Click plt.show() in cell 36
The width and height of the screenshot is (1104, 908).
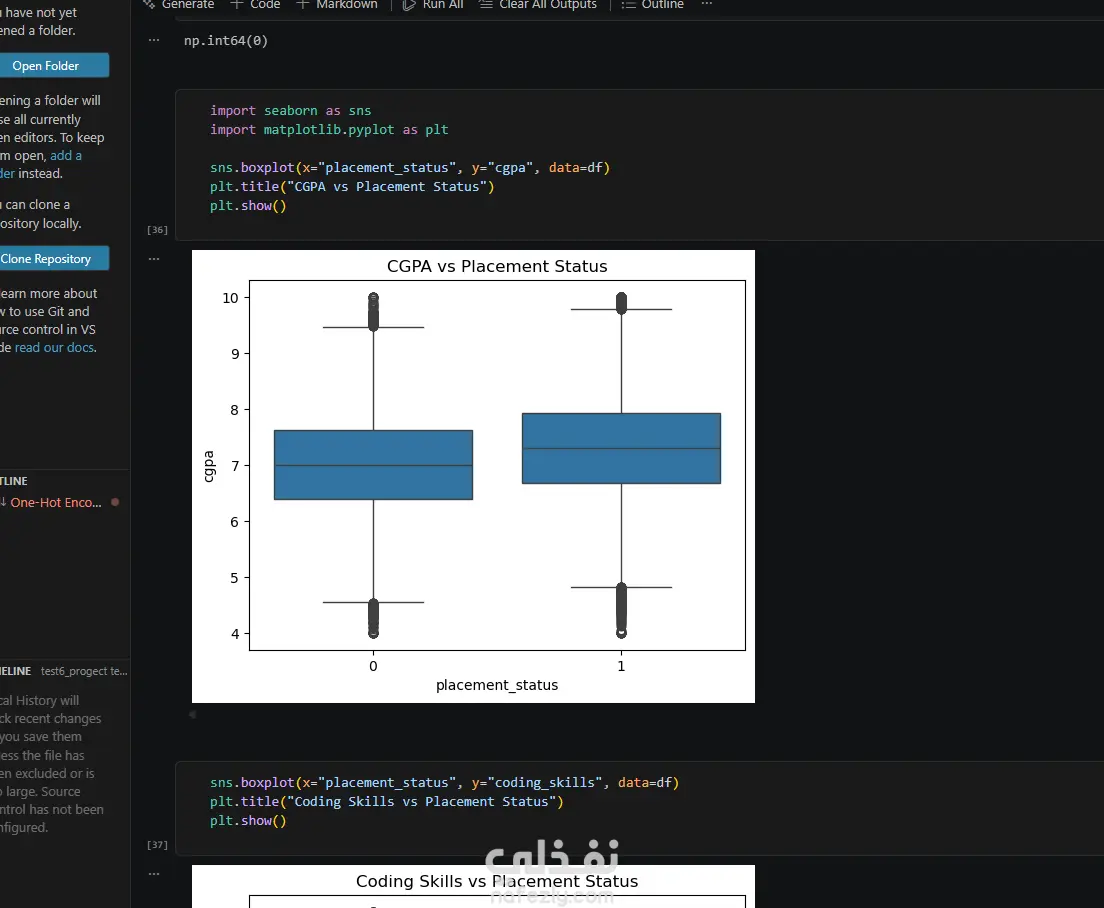click(x=248, y=206)
